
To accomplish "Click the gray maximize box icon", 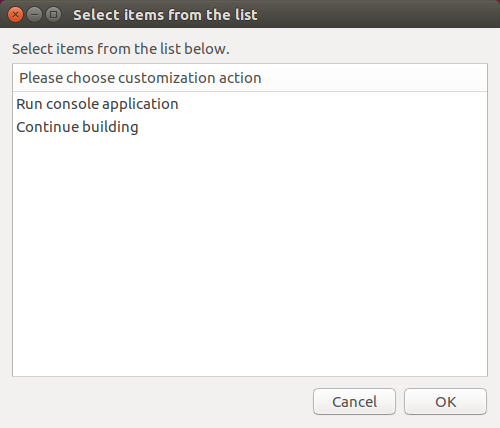I will point(53,15).
